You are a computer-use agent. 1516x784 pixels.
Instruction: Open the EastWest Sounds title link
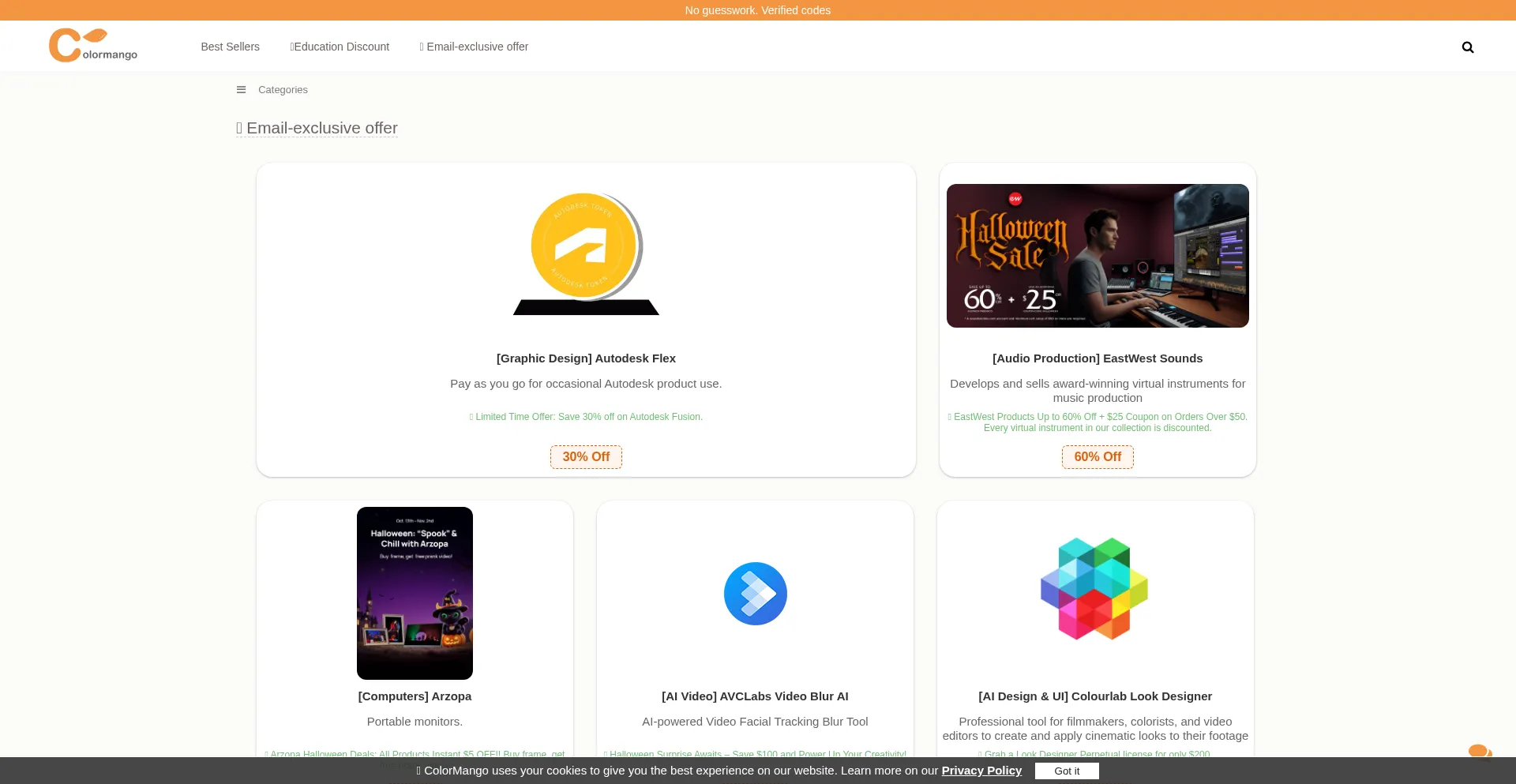1097,358
